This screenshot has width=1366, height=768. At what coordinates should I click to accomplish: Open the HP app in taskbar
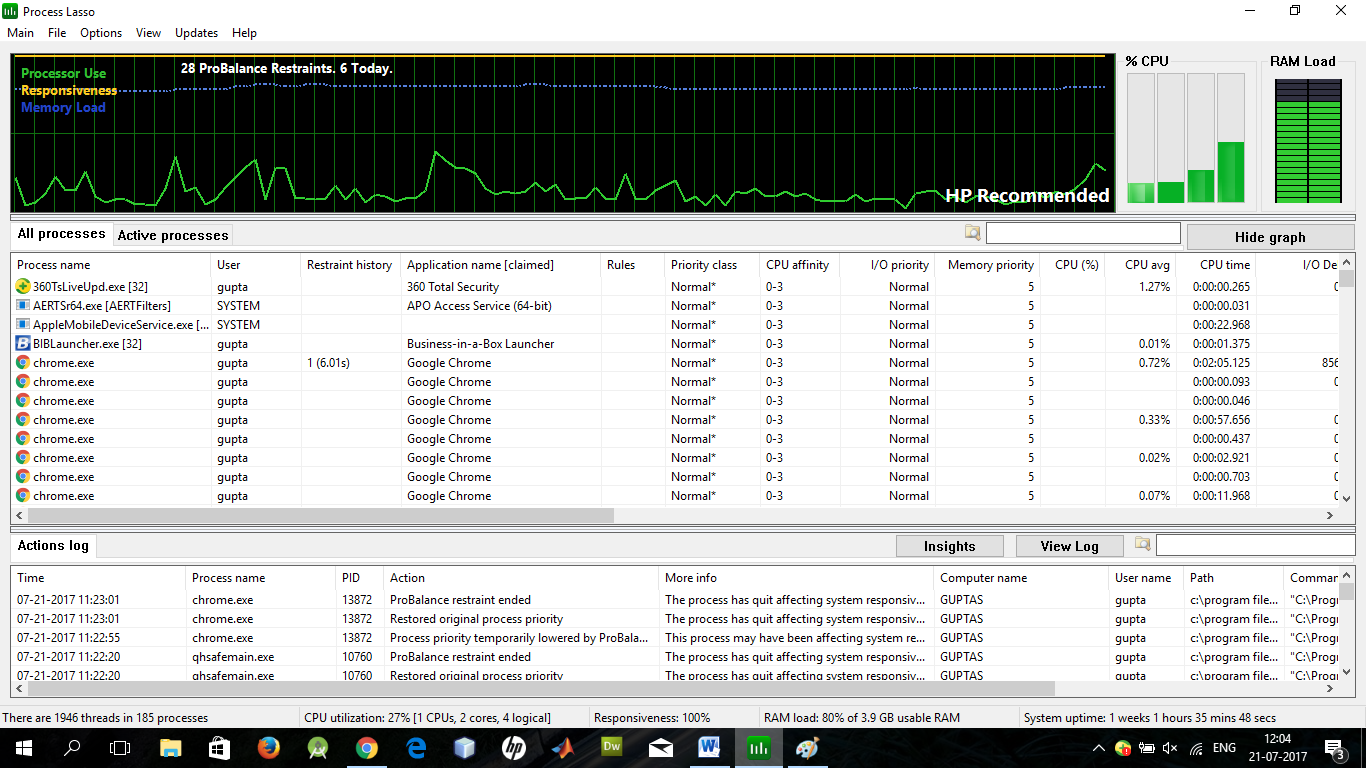pos(513,747)
